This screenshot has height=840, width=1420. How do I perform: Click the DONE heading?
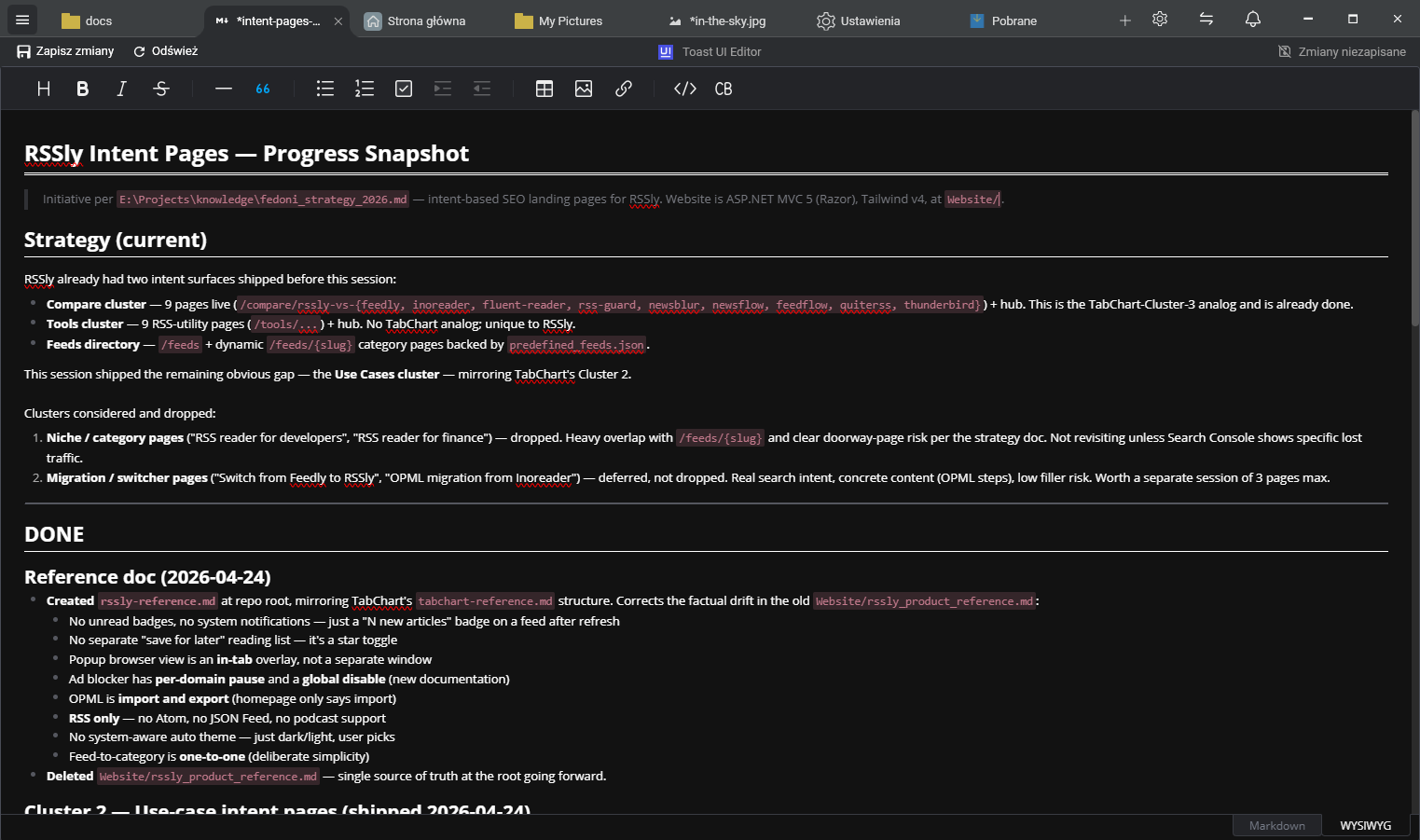coord(54,534)
